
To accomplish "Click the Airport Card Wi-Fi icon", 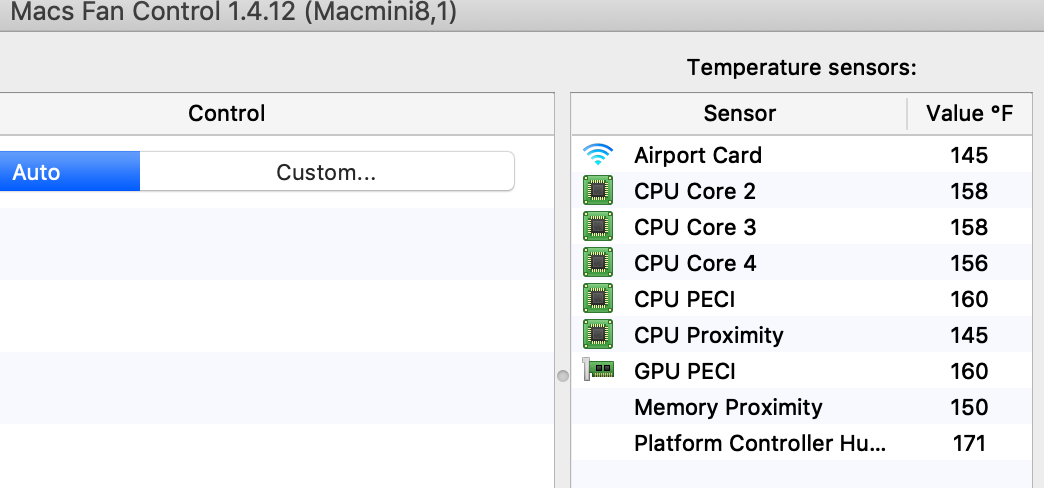I will [x=598, y=155].
